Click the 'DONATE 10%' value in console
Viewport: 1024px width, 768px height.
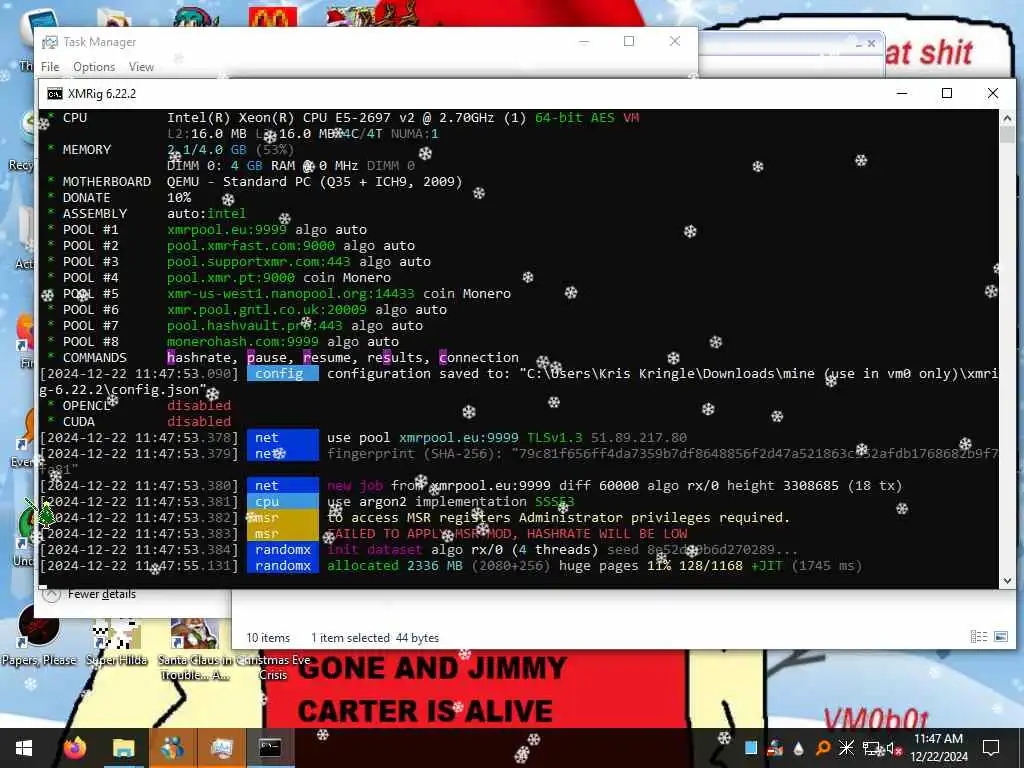click(x=179, y=197)
